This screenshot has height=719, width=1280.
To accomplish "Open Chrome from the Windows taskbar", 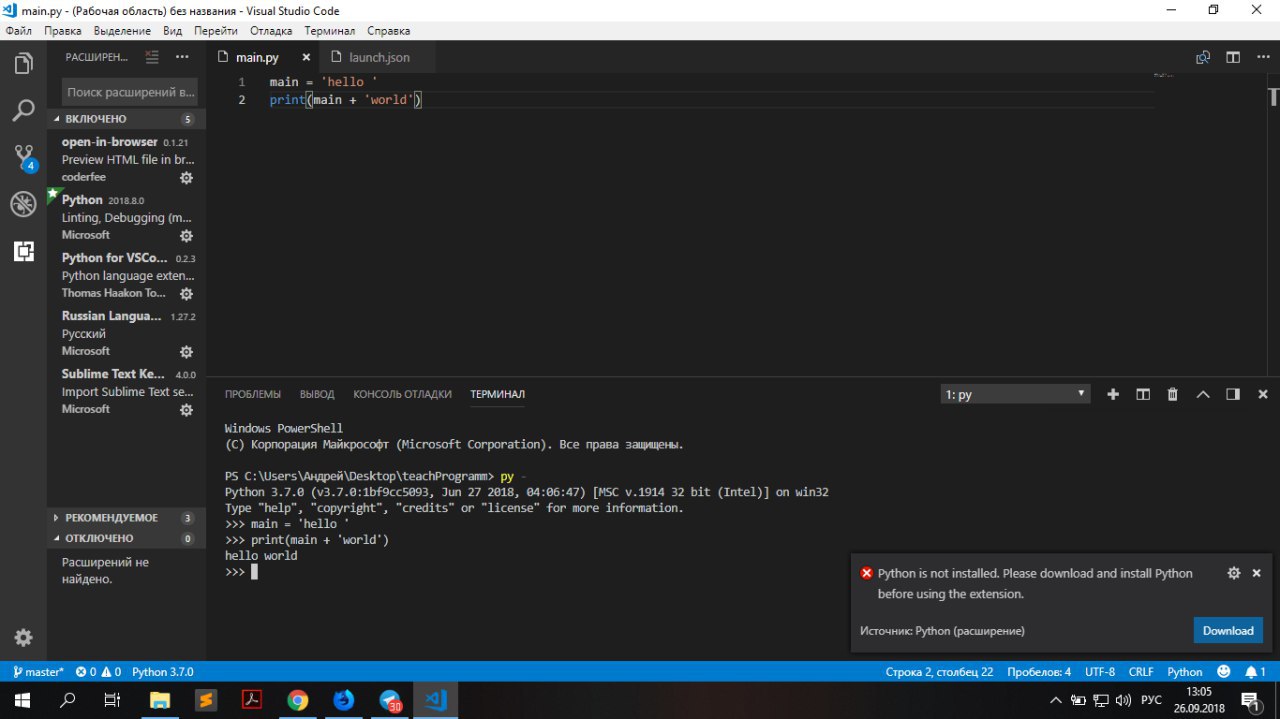I will coord(297,700).
